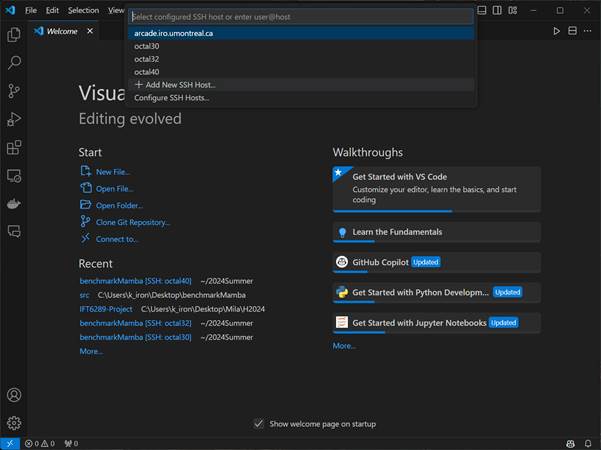Close the Welcome tab

pyautogui.click(x=90, y=31)
